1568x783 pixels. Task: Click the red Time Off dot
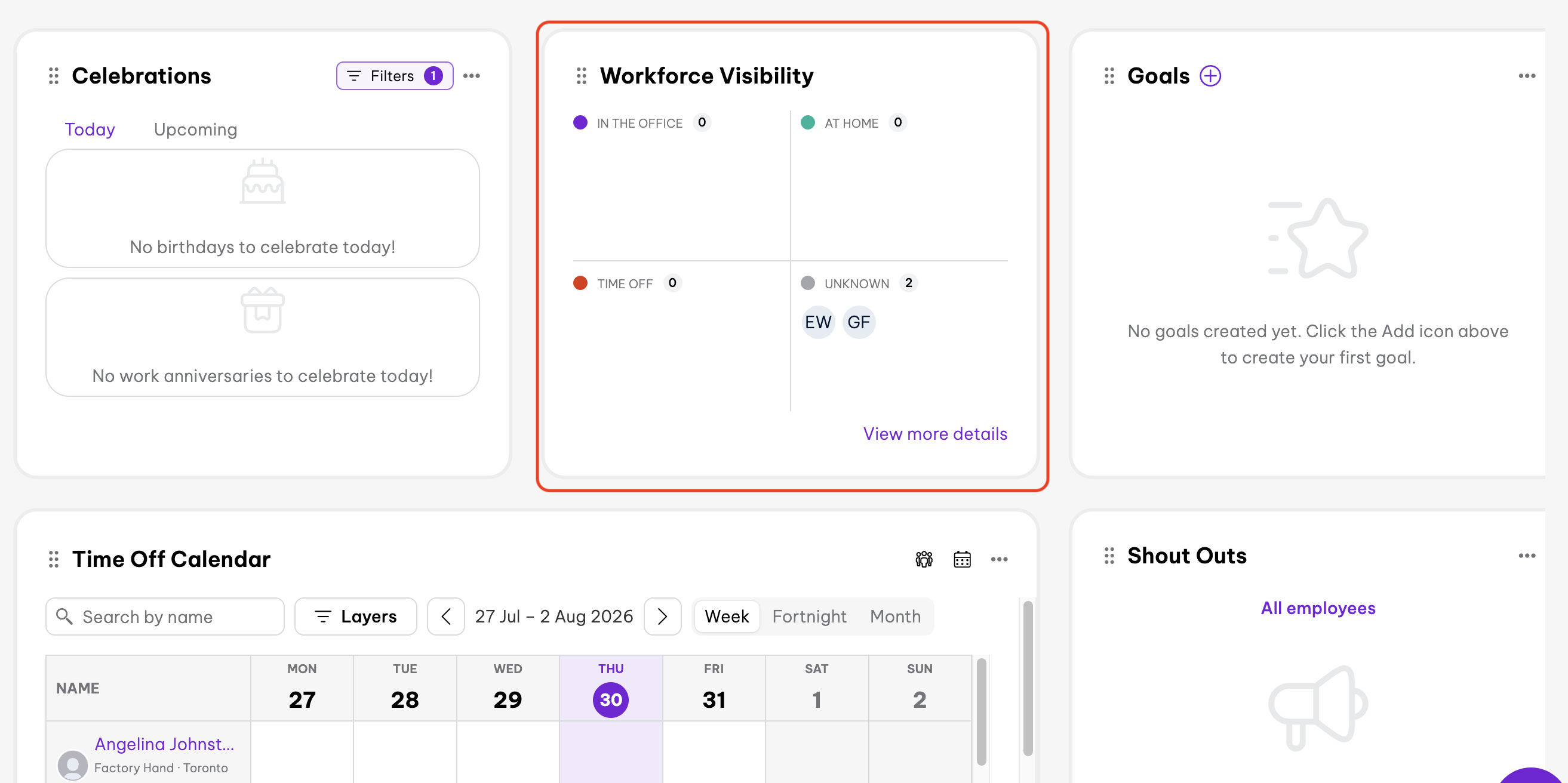pyautogui.click(x=580, y=283)
